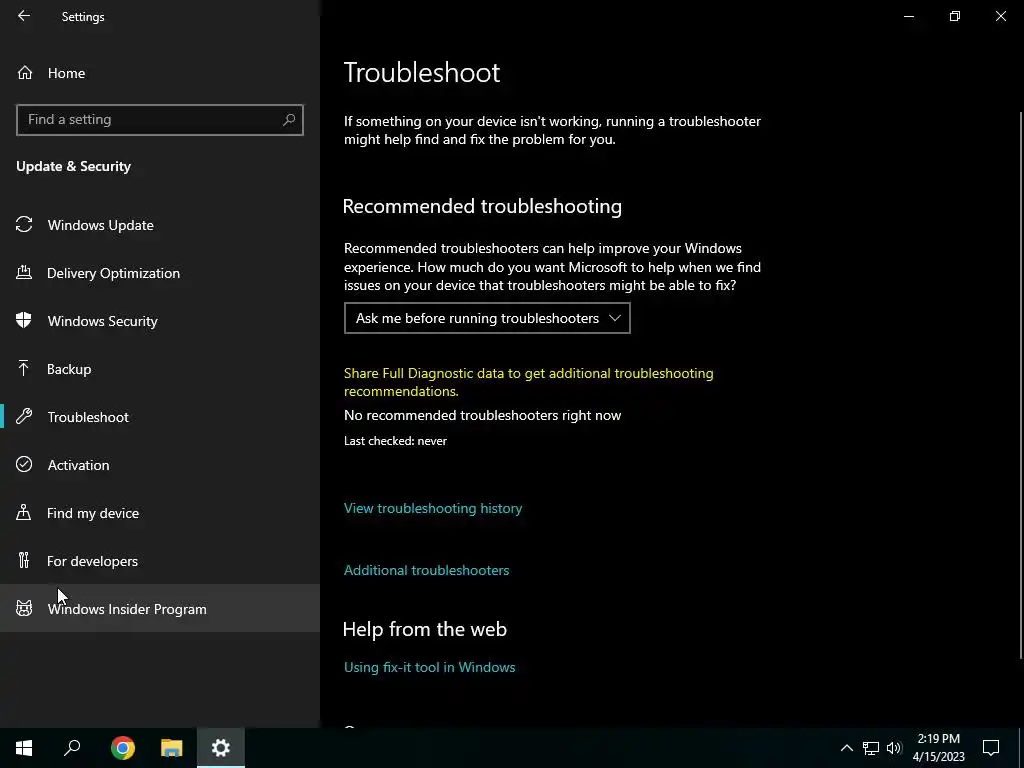Click the Find a setting search box
This screenshot has width=1024, height=768.
pos(160,120)
